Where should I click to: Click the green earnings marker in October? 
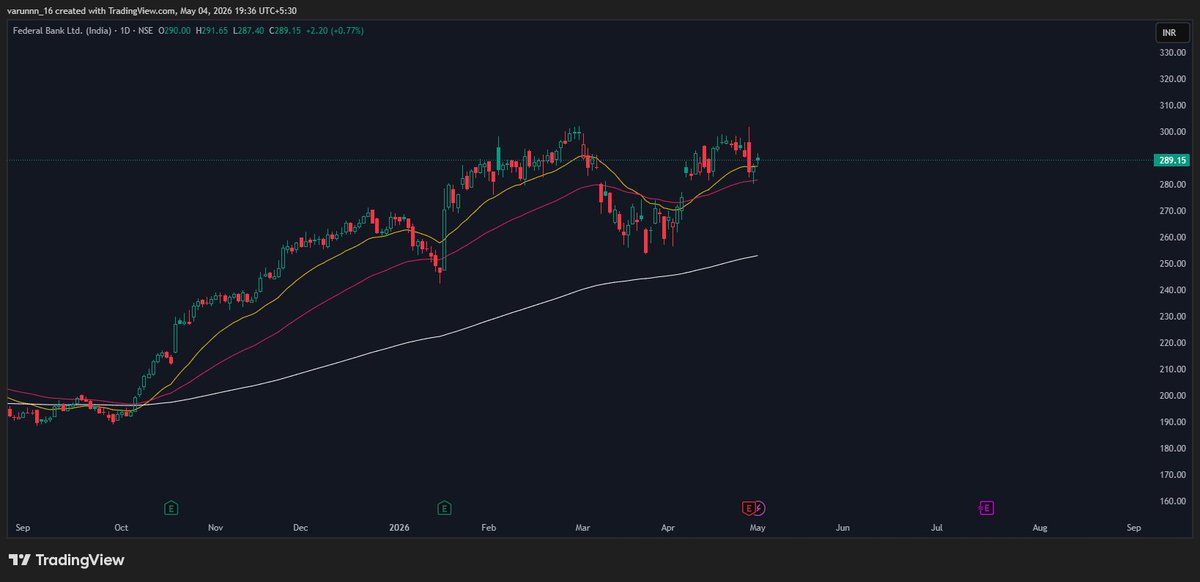click(x=172, y=508)
